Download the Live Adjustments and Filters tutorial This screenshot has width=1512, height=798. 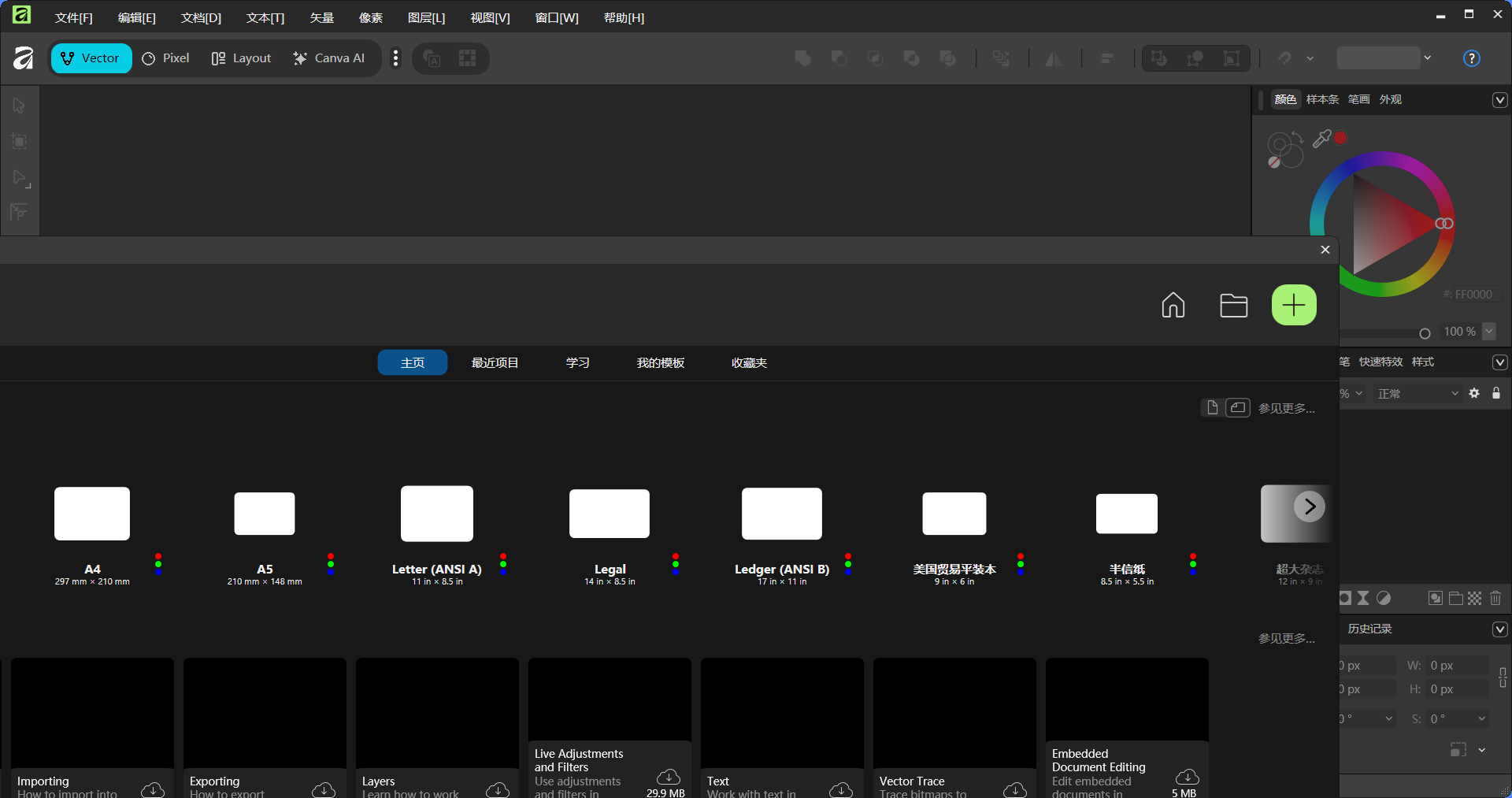tap(669, 778)
